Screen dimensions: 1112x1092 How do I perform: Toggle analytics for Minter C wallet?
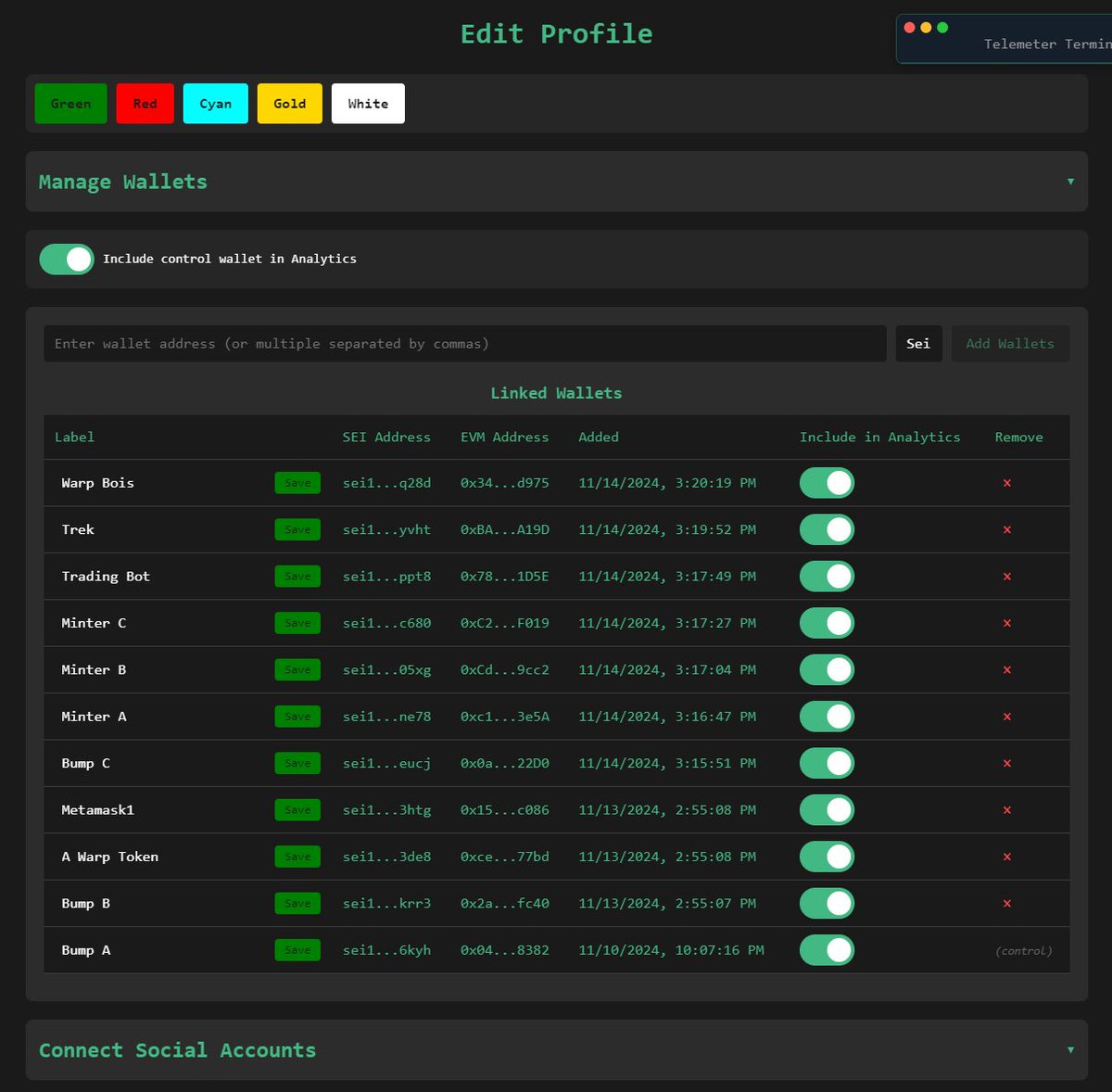(827, 623)
